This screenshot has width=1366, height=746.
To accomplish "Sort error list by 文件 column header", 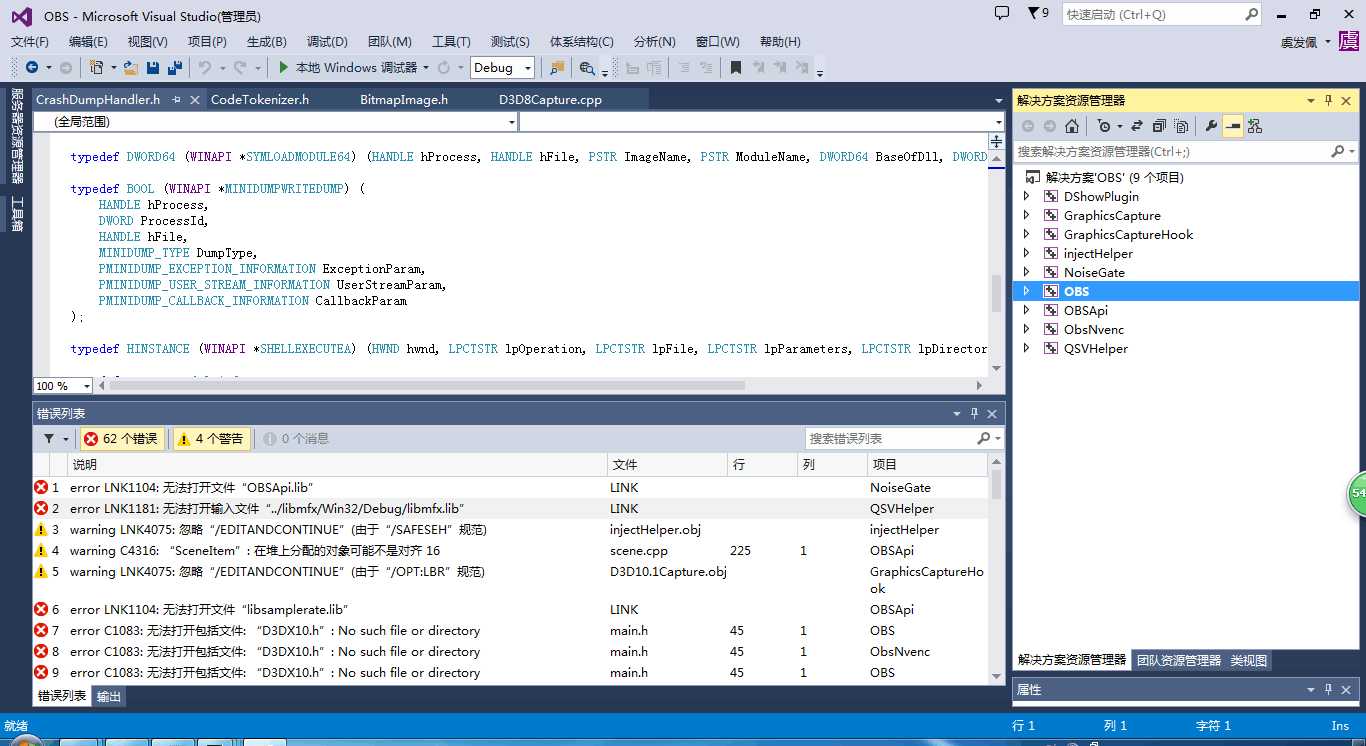I will pyautogui.click(x=667, y=465).
